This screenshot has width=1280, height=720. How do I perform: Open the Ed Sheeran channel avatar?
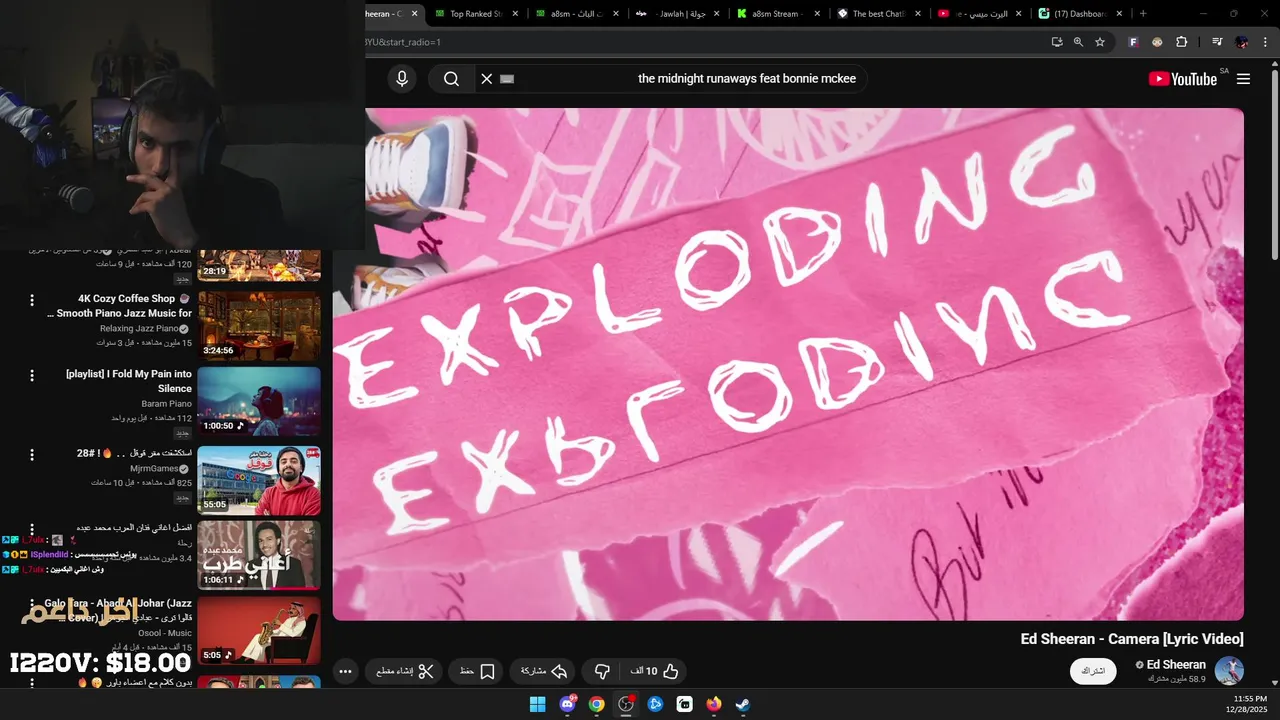1229,671
